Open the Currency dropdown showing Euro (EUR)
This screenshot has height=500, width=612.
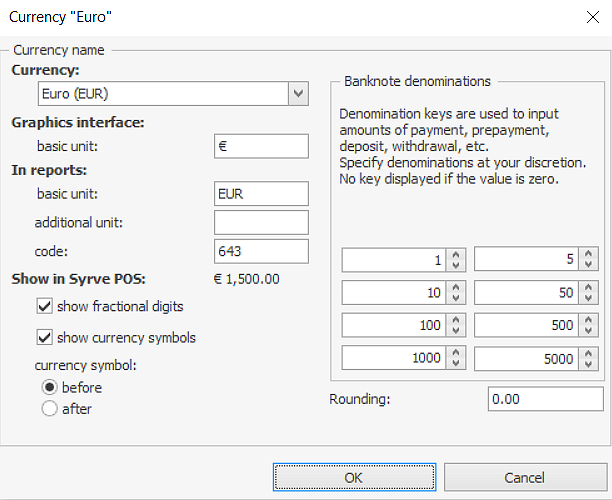tap(297, 94)
